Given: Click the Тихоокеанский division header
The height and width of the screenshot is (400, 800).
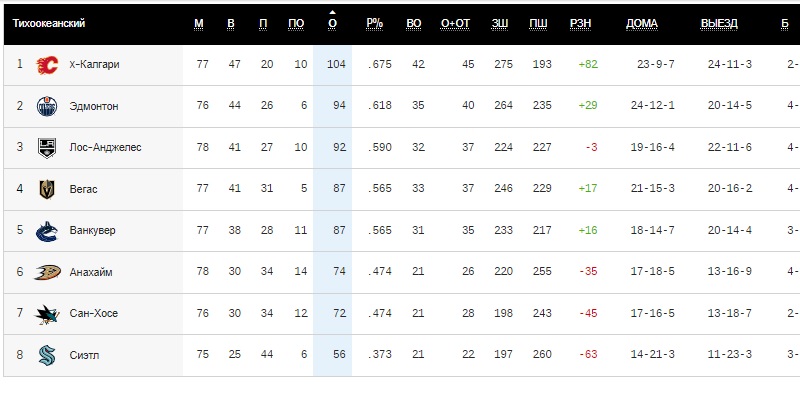Looking at the screenshot, I should 48,23.
